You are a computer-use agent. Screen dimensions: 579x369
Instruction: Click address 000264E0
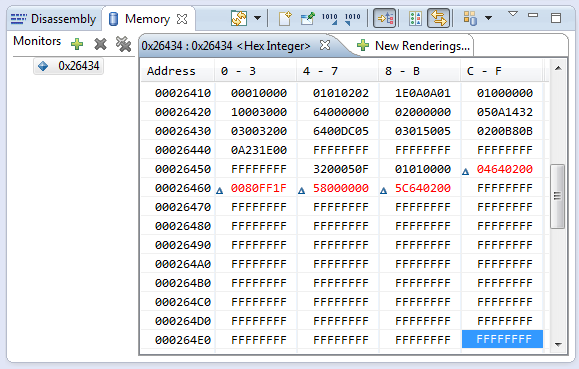[x=183, y=340]
